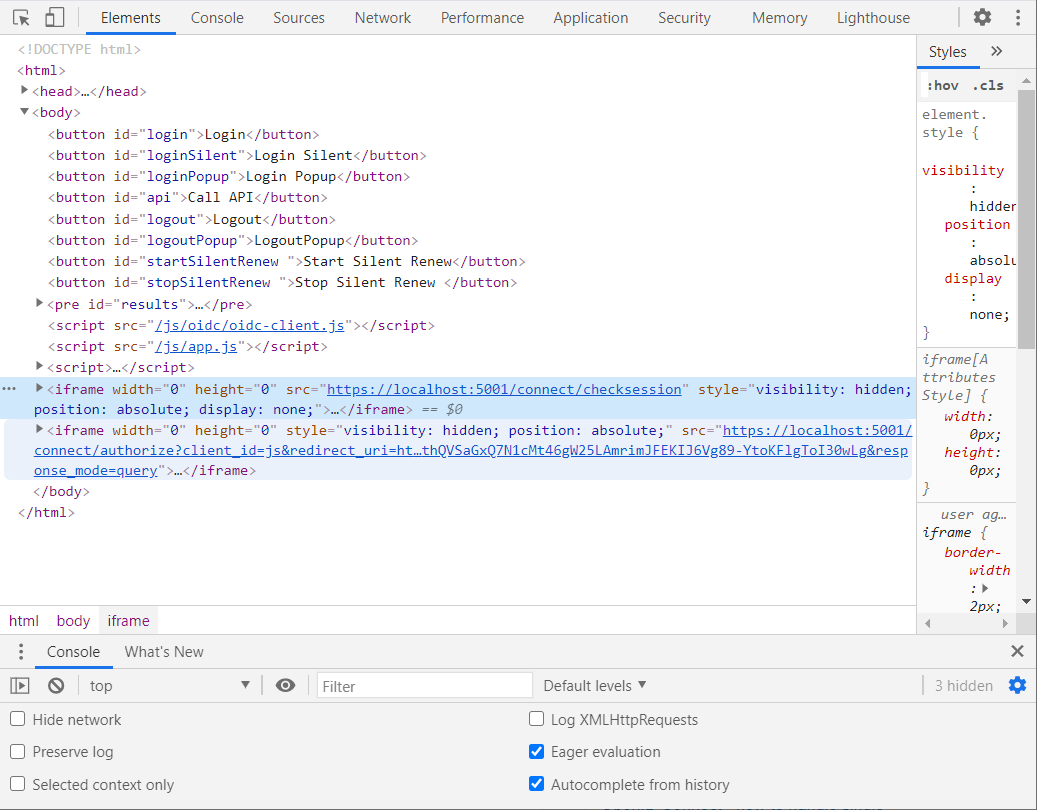Viewport: 1038px width, 810px height.
Task: Expand the pre results node
Action: point(40,303)
